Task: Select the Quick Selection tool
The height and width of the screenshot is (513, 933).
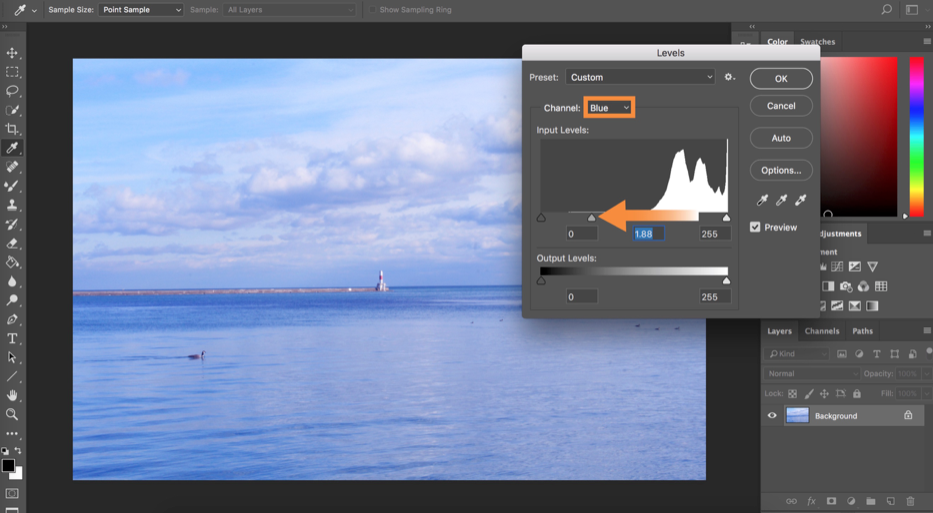Action: [x=12, y=110]
